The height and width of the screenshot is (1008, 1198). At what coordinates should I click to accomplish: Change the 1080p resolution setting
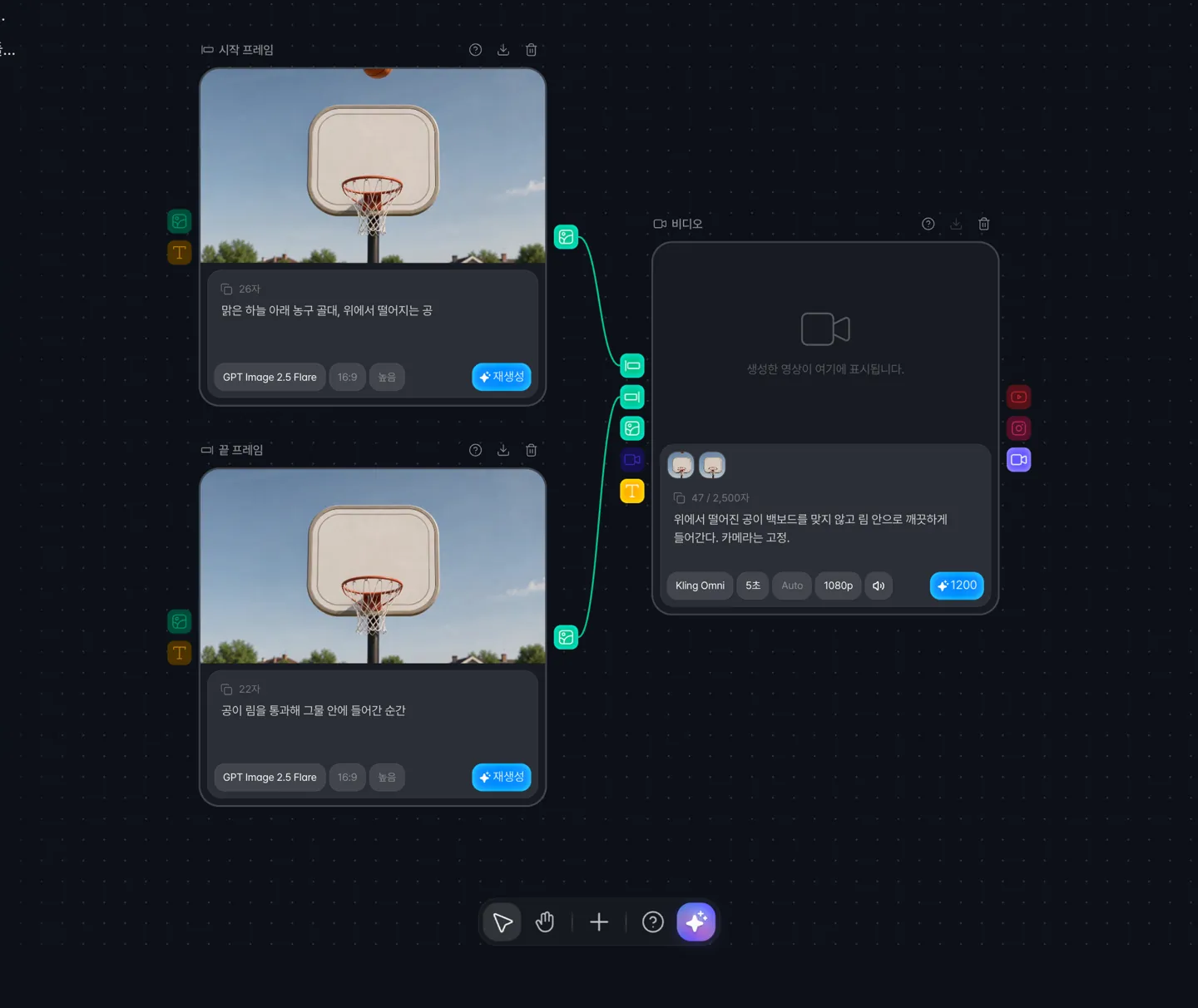839,586
